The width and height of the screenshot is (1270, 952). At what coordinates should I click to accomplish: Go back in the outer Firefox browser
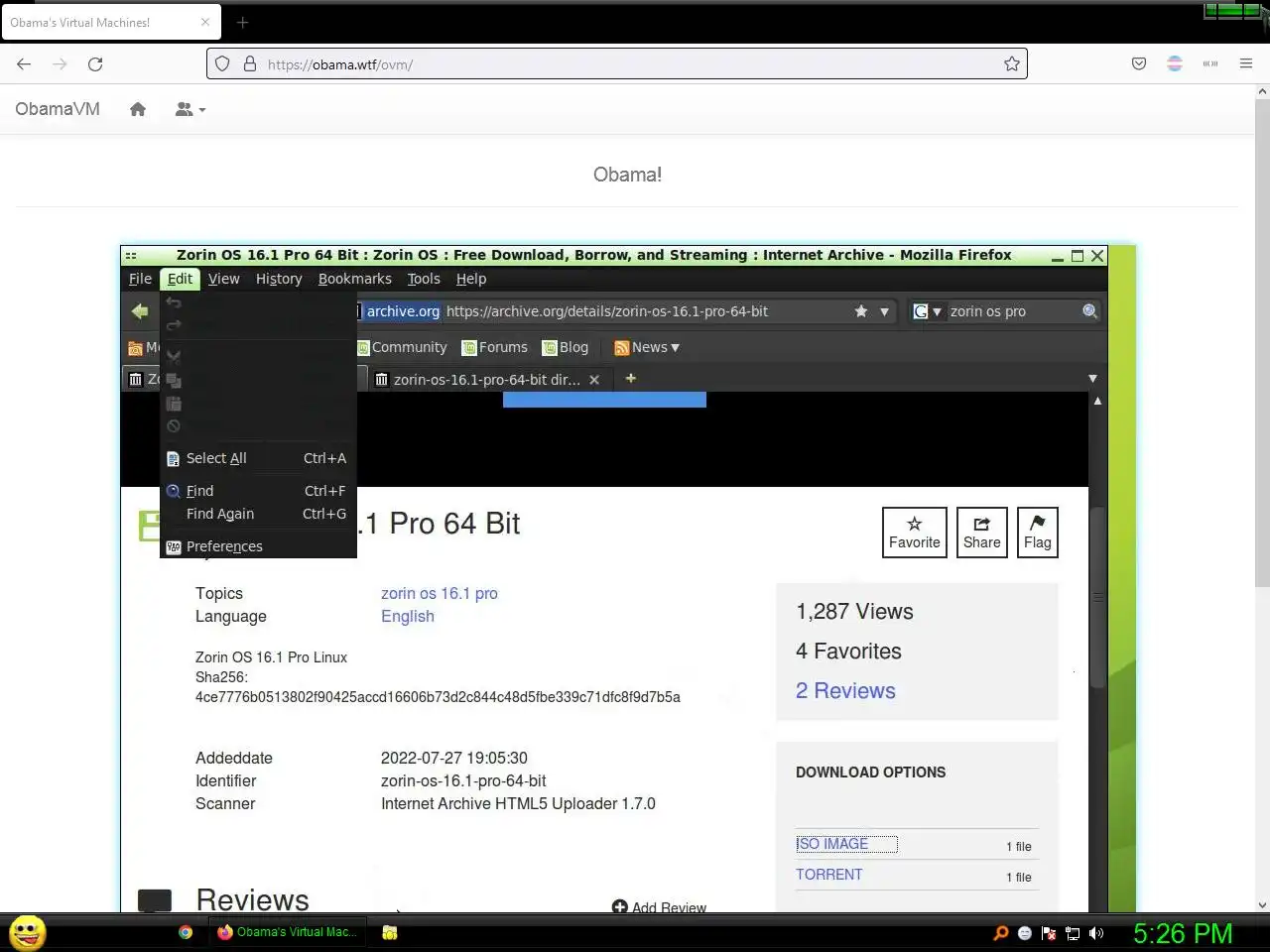(24, 63)
